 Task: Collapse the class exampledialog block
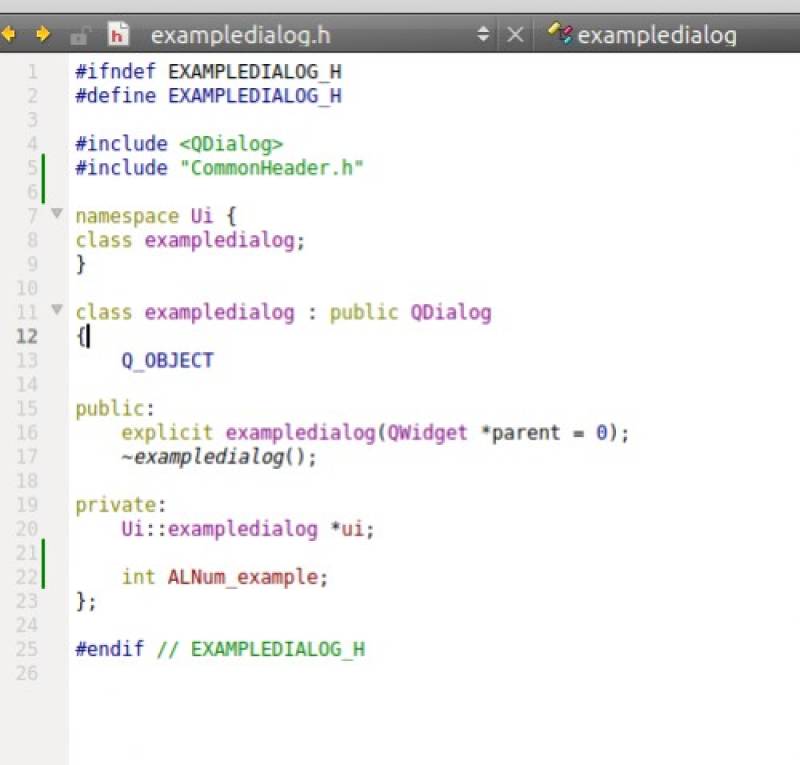[57, 309]
